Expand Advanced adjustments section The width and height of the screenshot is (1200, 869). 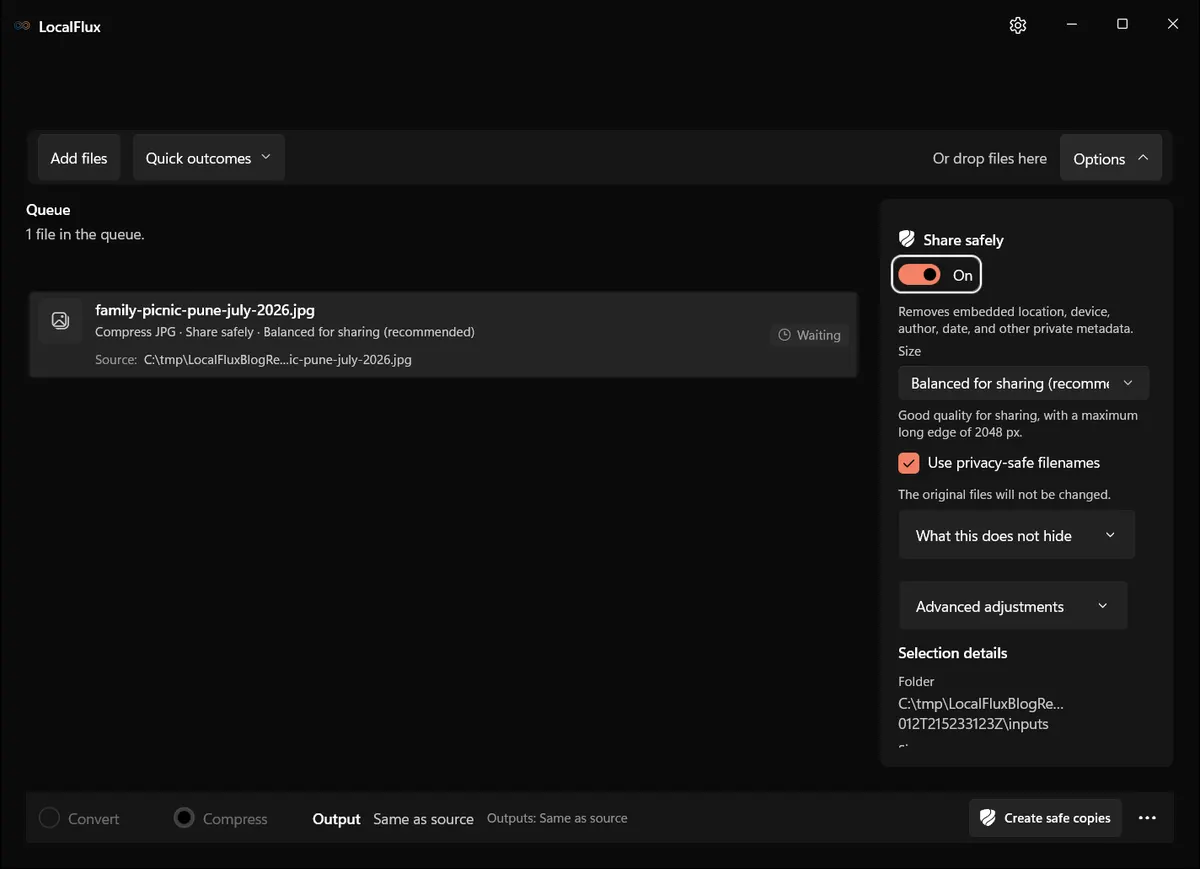click(1013, 606)
